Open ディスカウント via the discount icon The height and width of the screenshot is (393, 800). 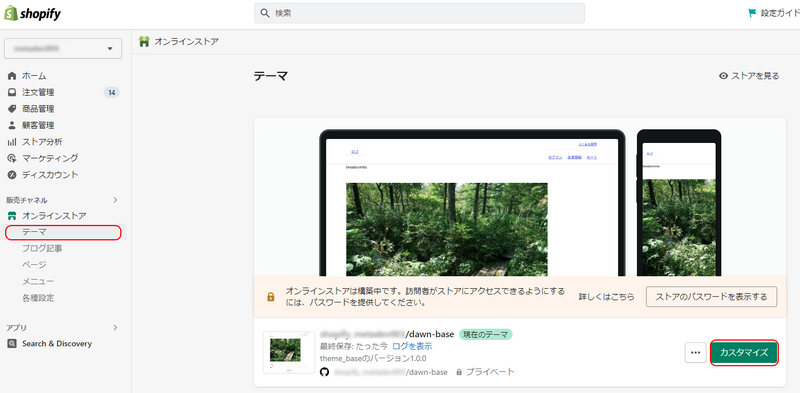[12, 175]
